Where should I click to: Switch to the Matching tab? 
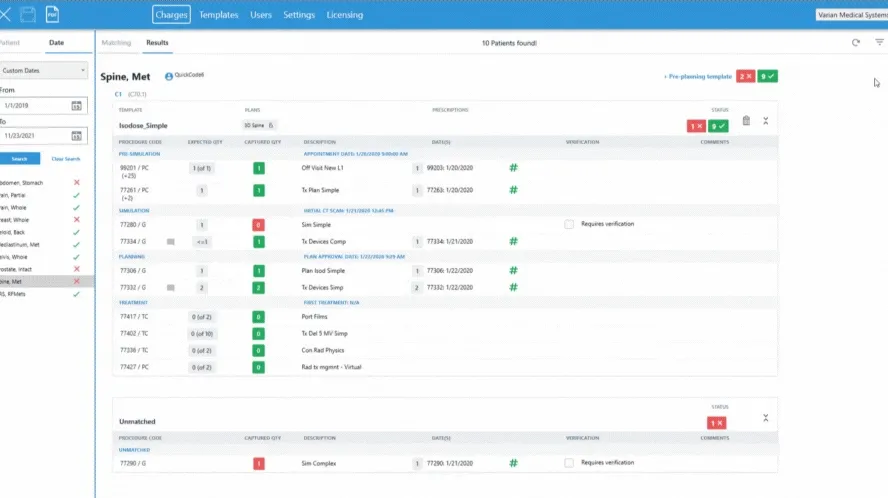click(x=116, y=43)
